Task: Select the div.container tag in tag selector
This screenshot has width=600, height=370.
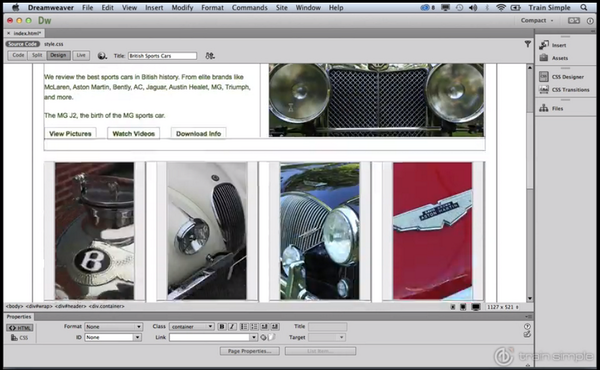Action: (107, 306)
